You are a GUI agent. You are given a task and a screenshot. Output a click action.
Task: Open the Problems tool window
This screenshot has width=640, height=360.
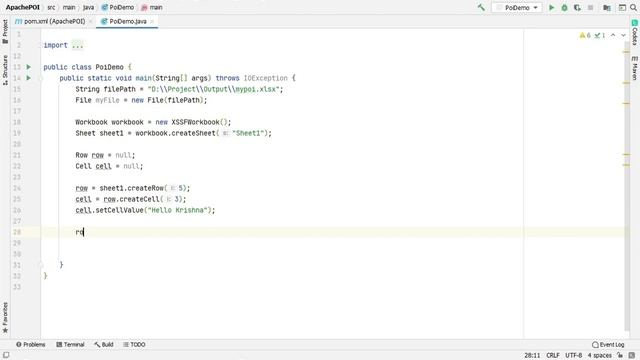point(31,344)
